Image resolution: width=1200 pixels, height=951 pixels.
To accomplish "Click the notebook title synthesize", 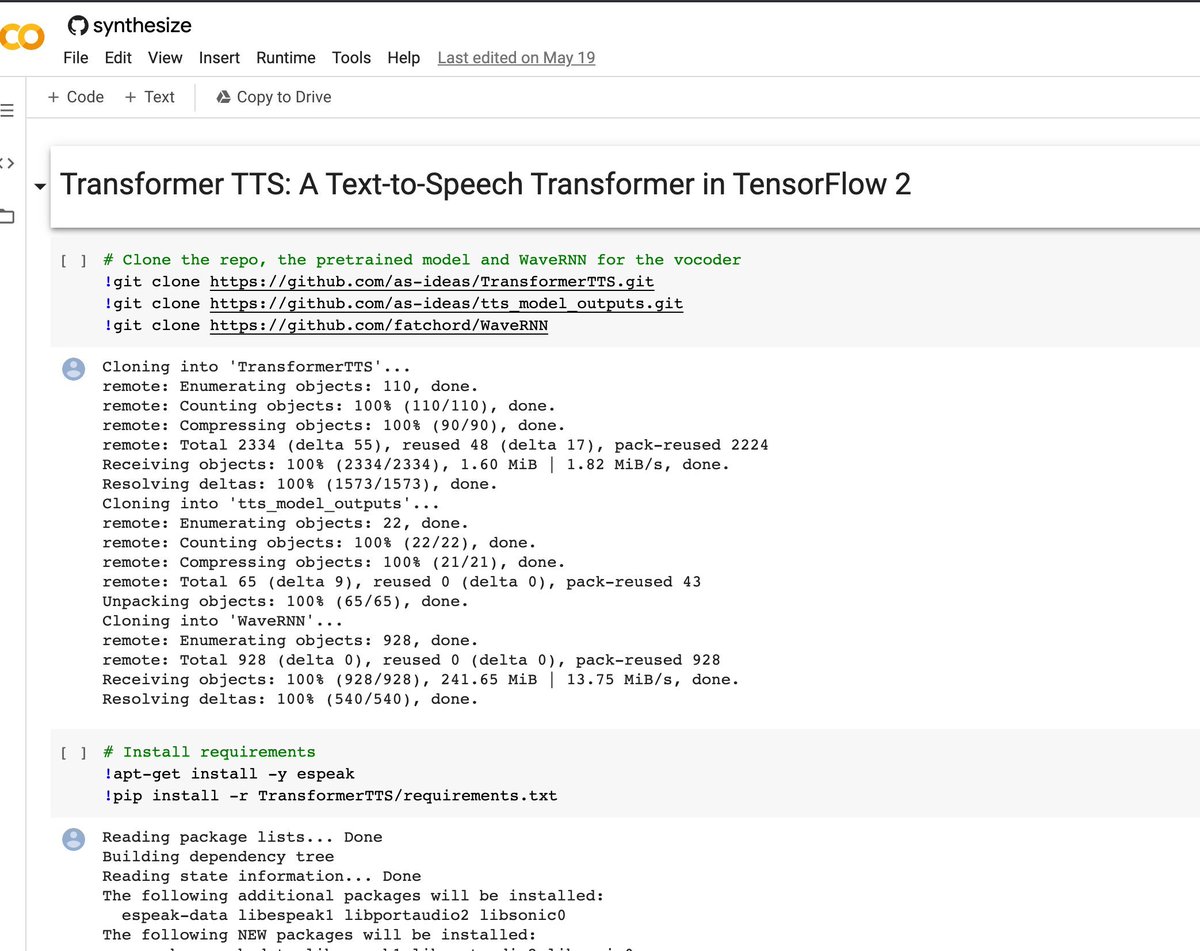I will tap(142, 25).
